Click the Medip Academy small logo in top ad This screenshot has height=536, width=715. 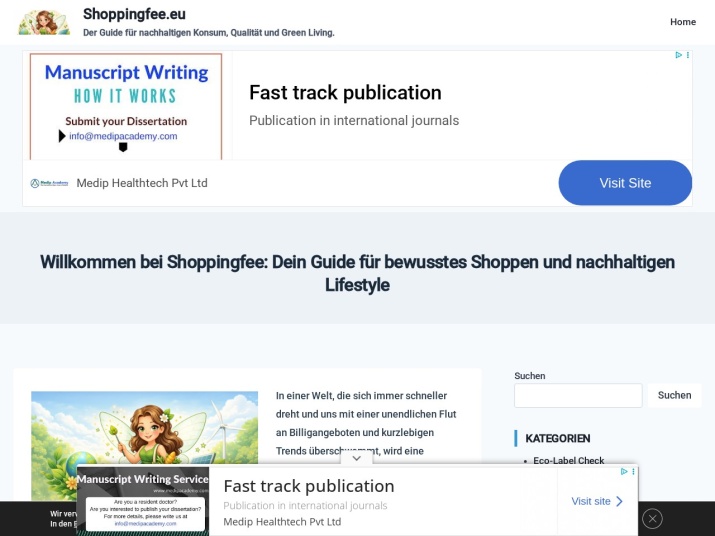[x=49, y=183]
